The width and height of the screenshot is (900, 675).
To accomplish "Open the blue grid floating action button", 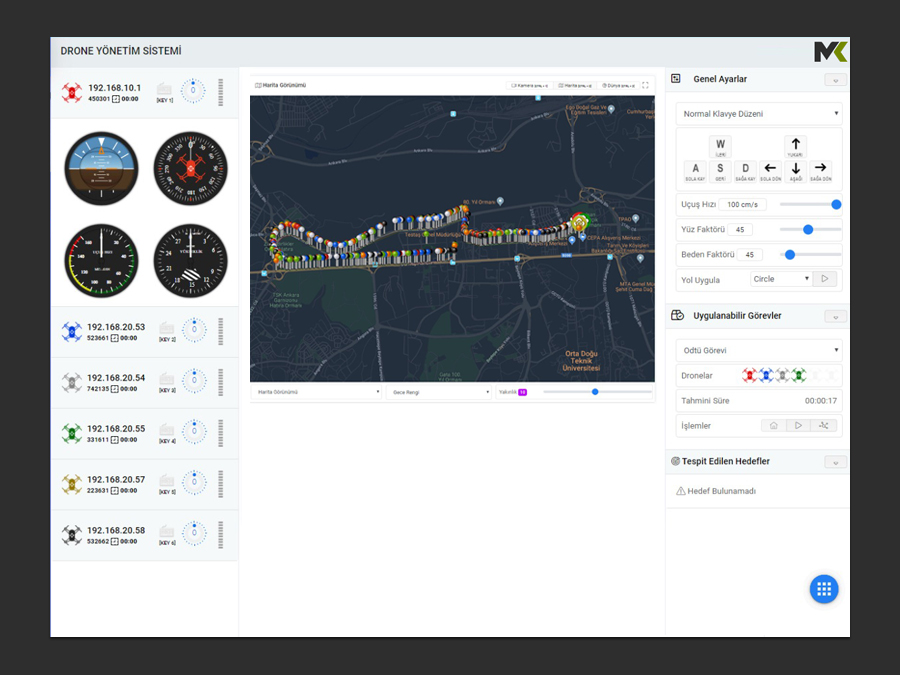I will pos(824,589).
